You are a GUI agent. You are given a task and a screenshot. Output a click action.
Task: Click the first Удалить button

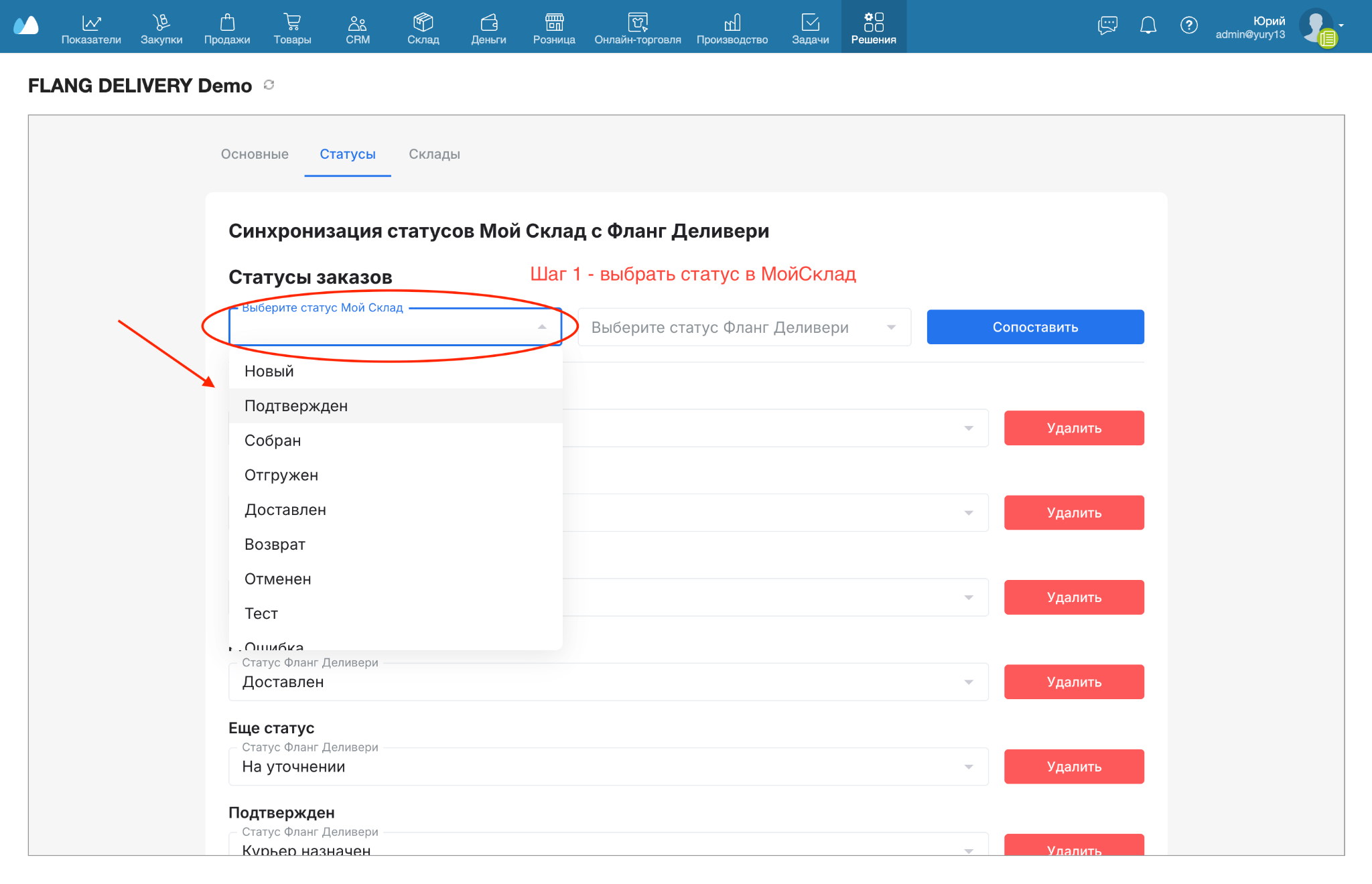[1074, 428]
